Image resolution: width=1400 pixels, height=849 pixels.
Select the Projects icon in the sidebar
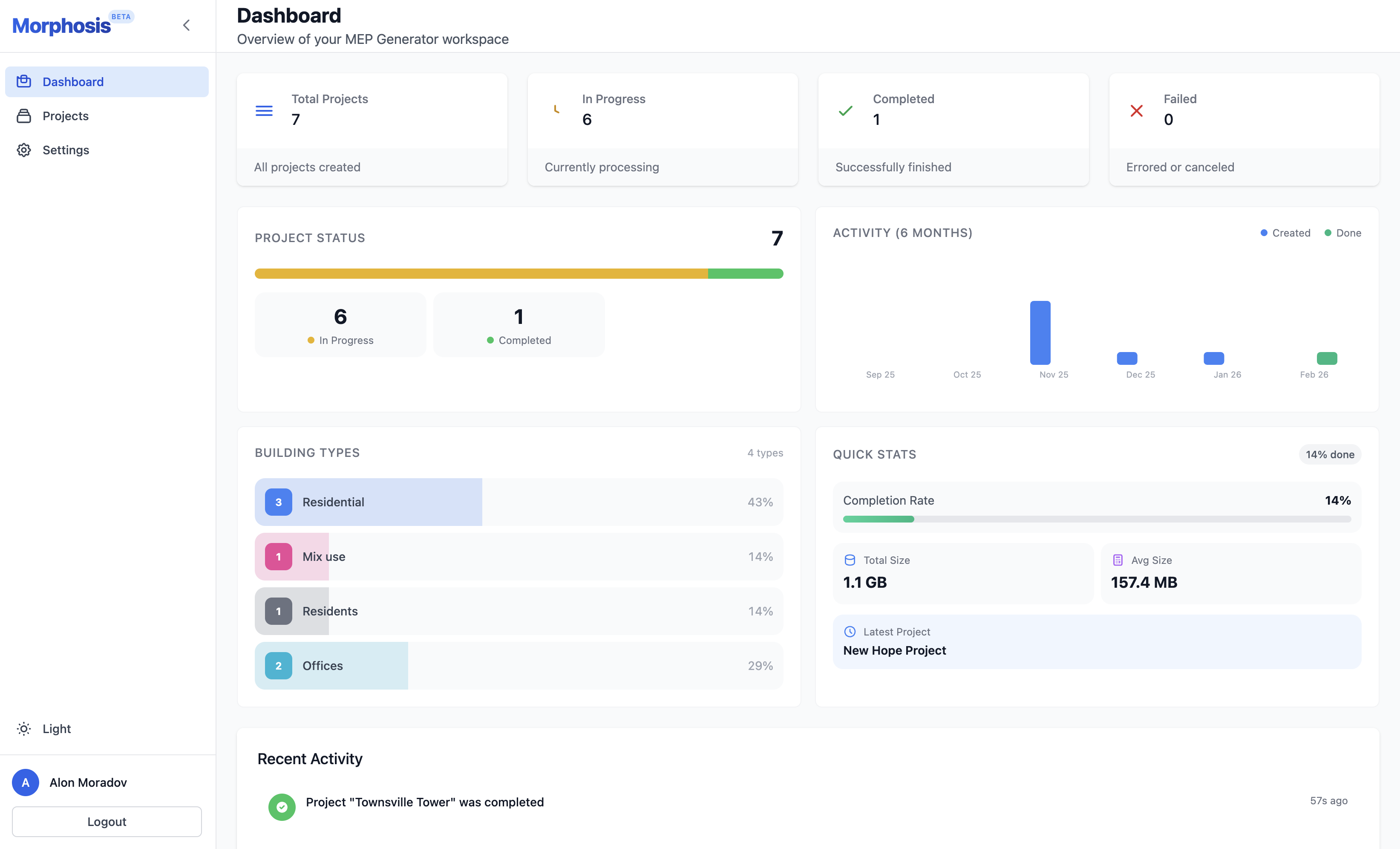[x=24, y=116]
